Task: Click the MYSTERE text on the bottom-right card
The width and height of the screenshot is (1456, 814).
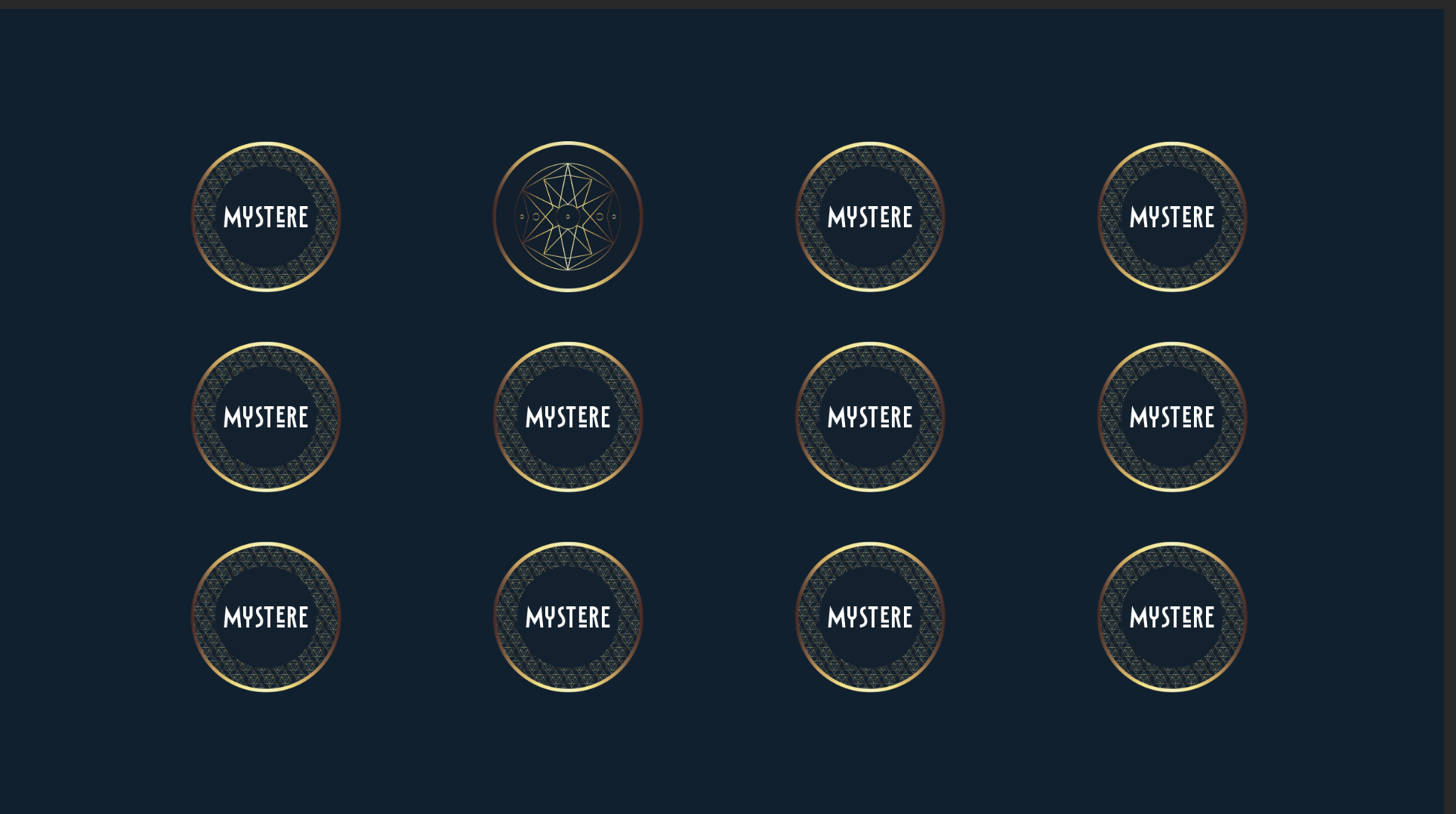Action: (1172, 618)
